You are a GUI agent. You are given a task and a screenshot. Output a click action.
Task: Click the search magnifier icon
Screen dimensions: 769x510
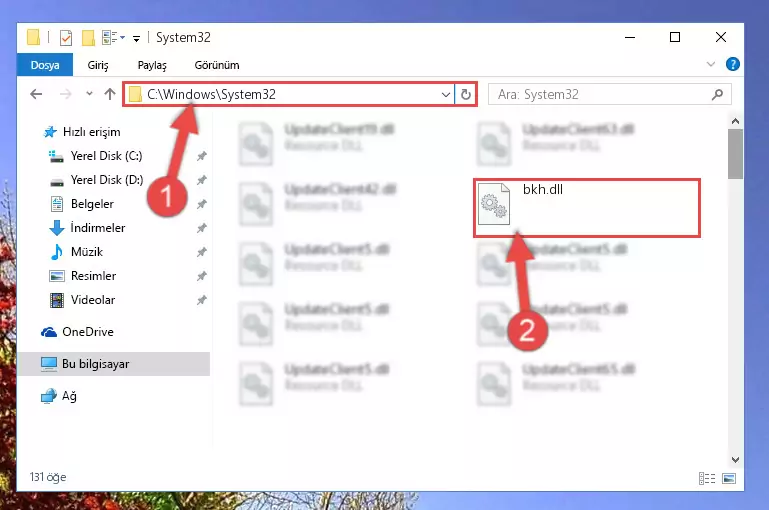pos(718,94)
